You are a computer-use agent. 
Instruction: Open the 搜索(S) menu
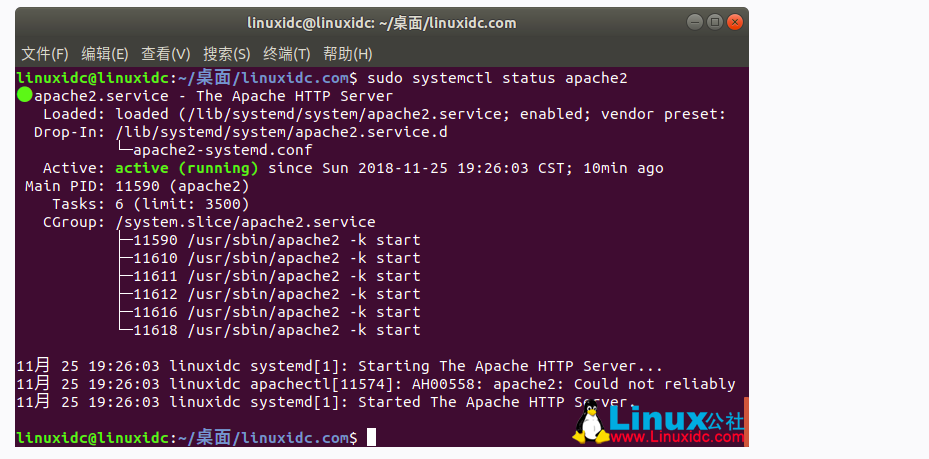point(226,54)
